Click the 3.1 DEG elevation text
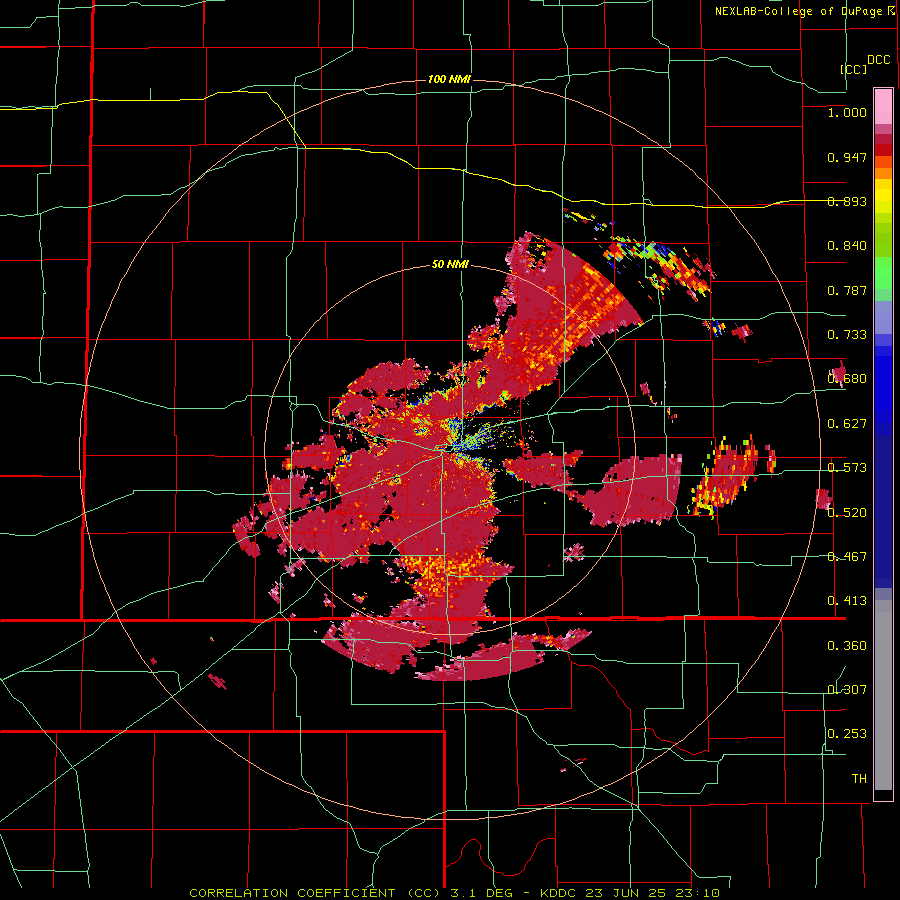 [480, 893]
